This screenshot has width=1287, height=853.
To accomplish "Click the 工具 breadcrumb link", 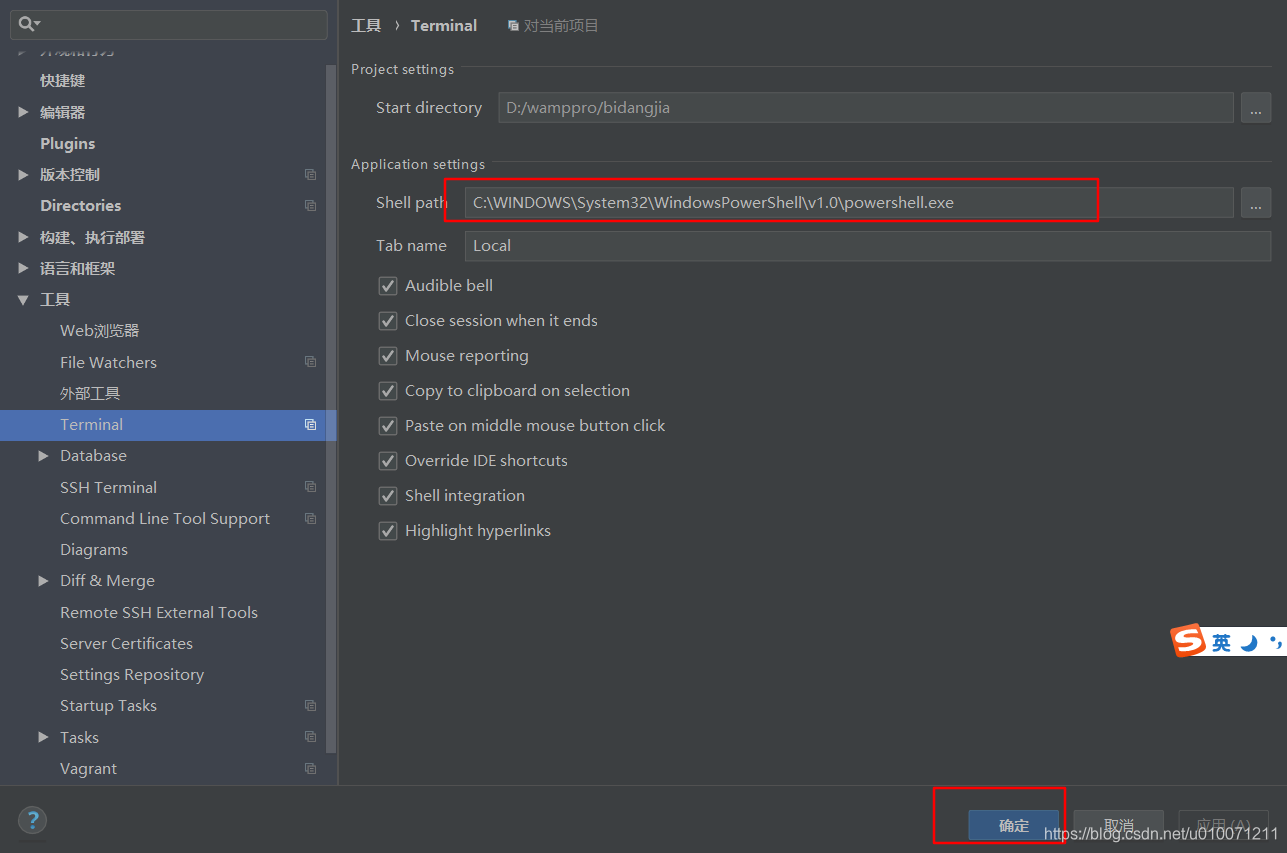I will point(366,25).
